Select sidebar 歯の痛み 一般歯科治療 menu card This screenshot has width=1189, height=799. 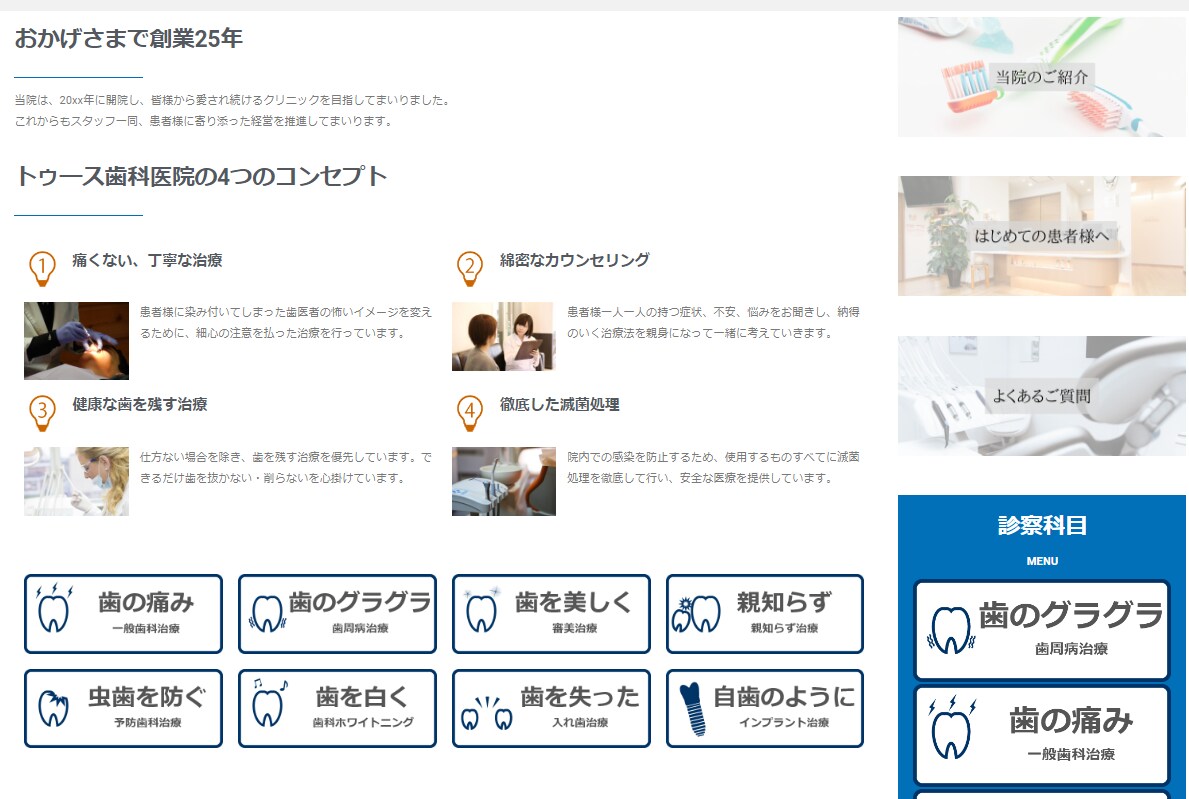[1041, 735]
